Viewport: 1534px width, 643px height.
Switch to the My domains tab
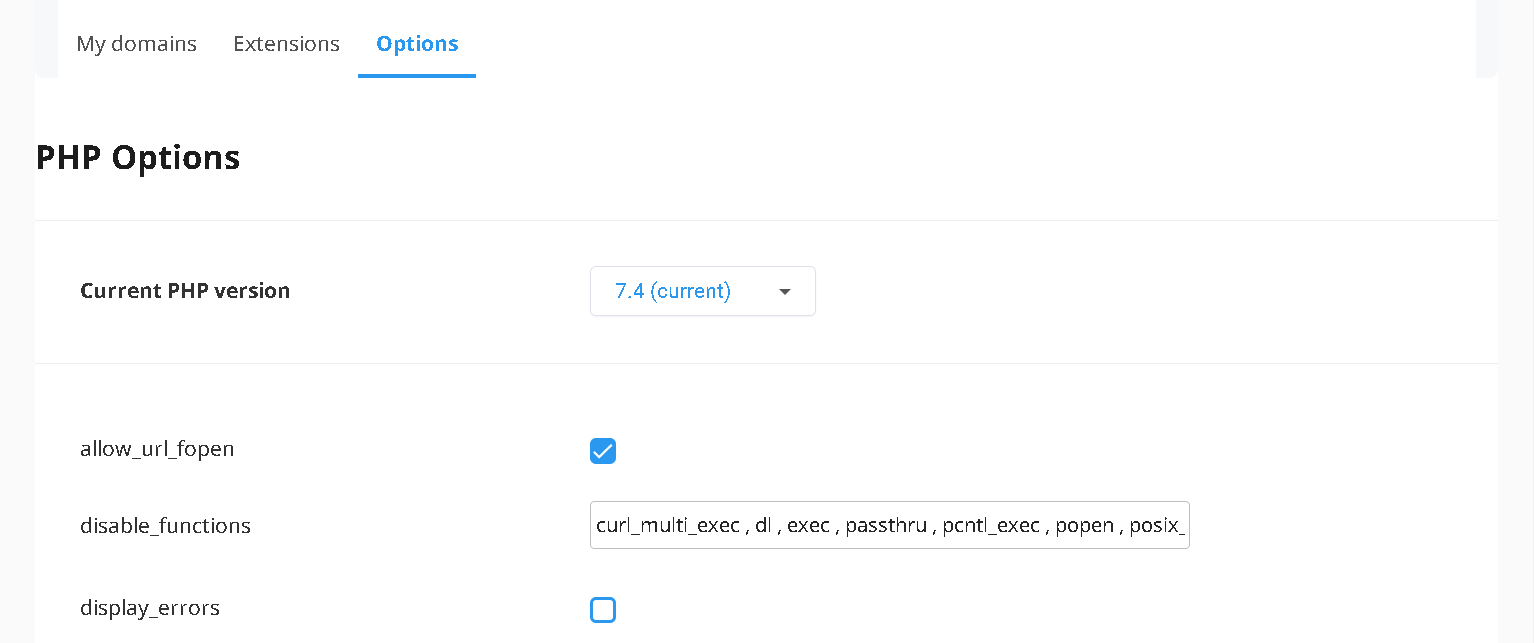click(136, 44)
